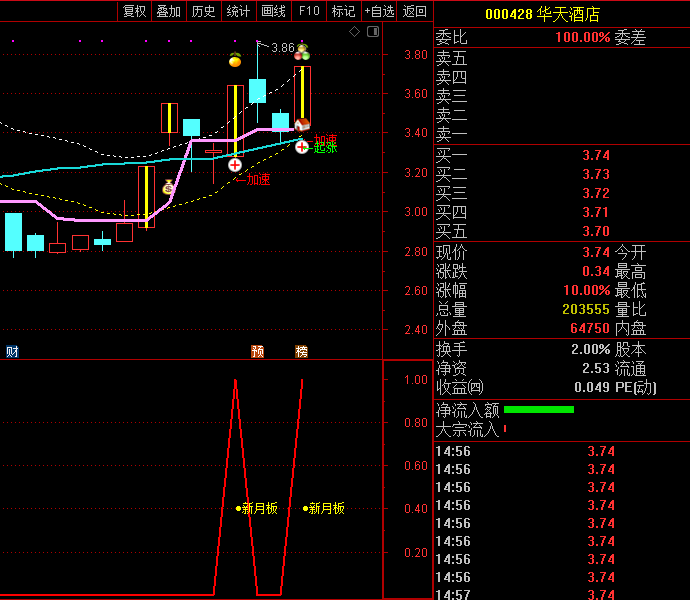The height and width of the screenshot is (600, 690).
Task: Open the 统计 statistics menu
Action: tap(238, 11)
